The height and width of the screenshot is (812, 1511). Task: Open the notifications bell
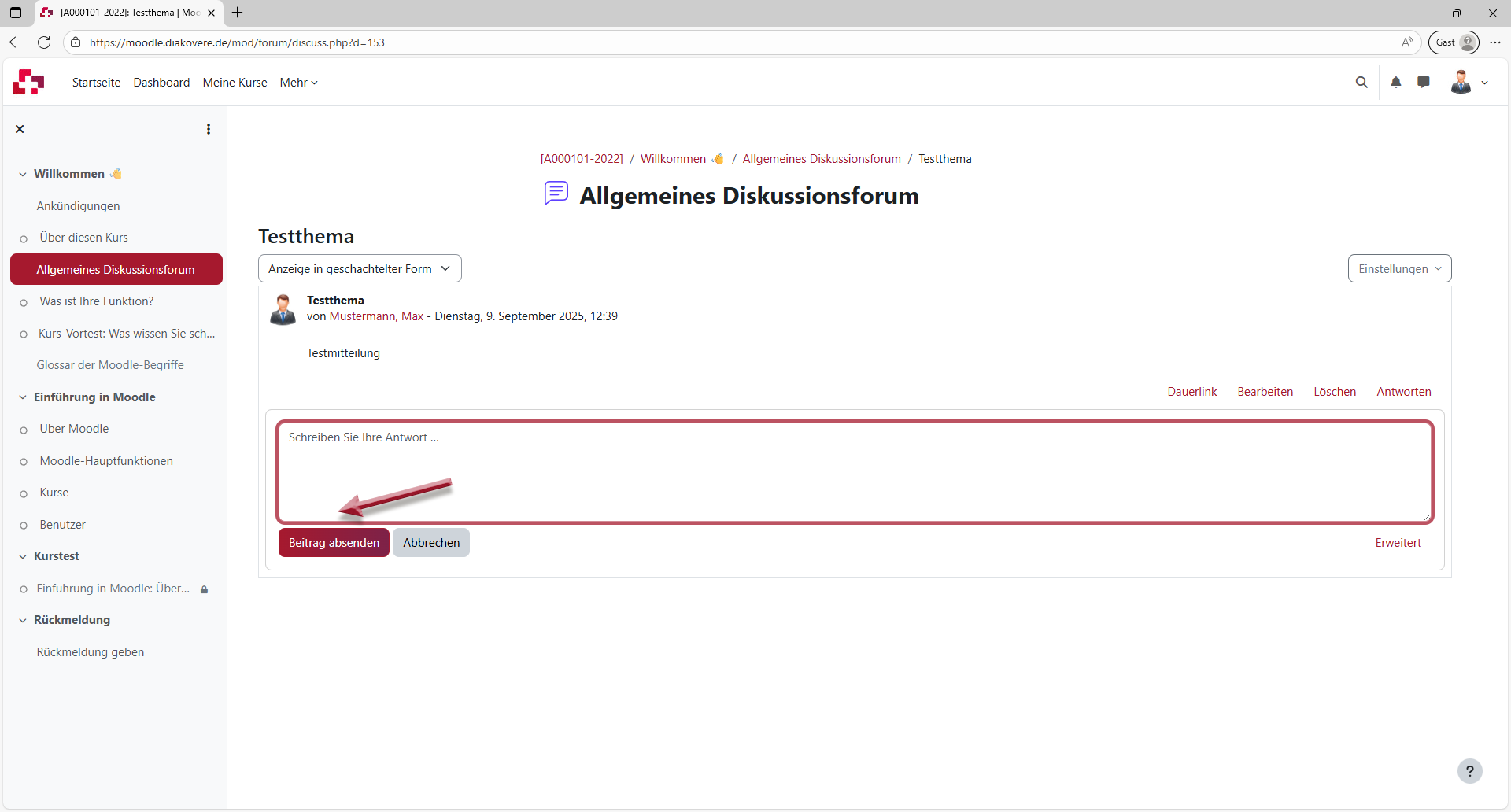click(1396, 82)
